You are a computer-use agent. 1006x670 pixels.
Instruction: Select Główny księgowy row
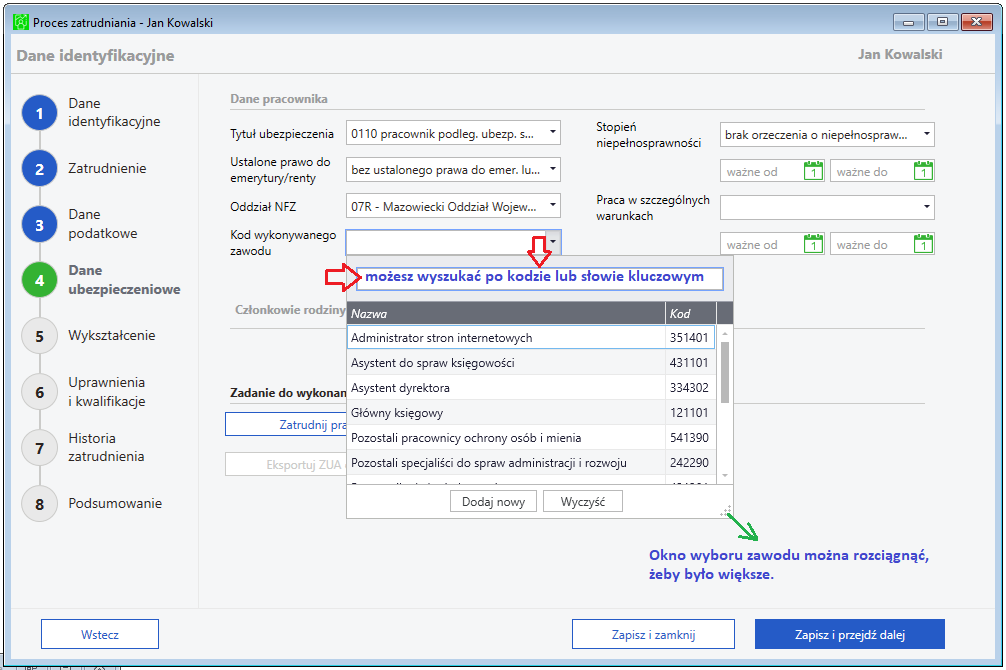[x=531, y=413]
